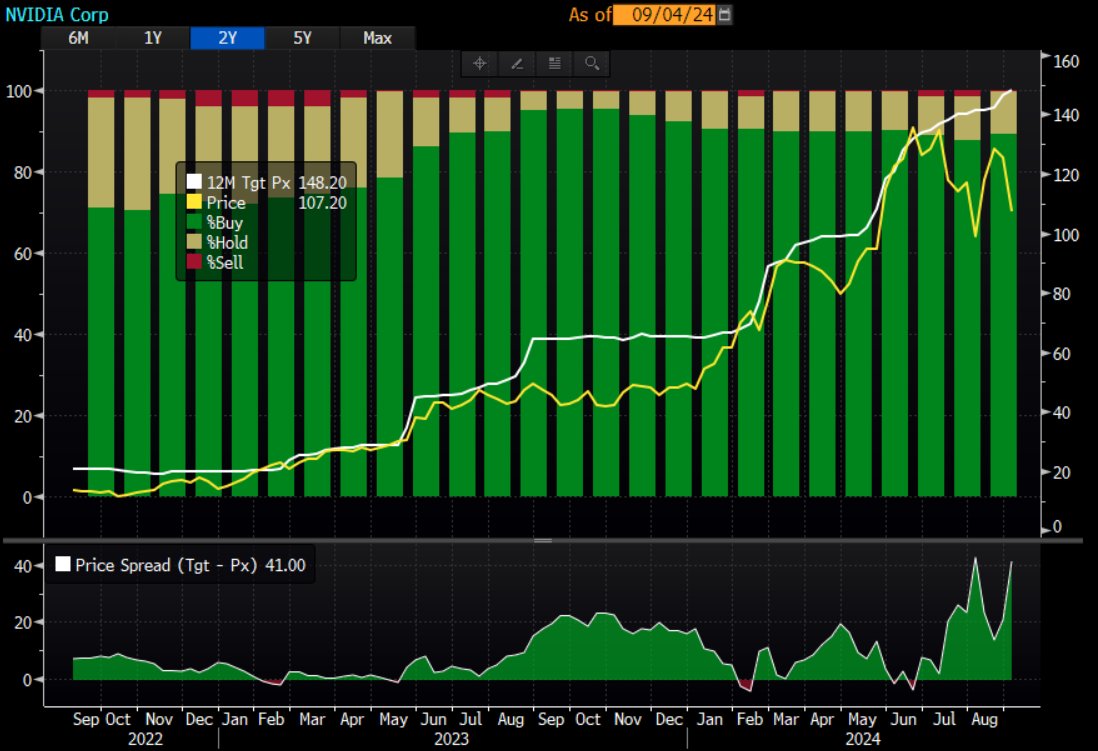
Task: Open the news headlines icon on the chart toolbar
Action: 554,63
